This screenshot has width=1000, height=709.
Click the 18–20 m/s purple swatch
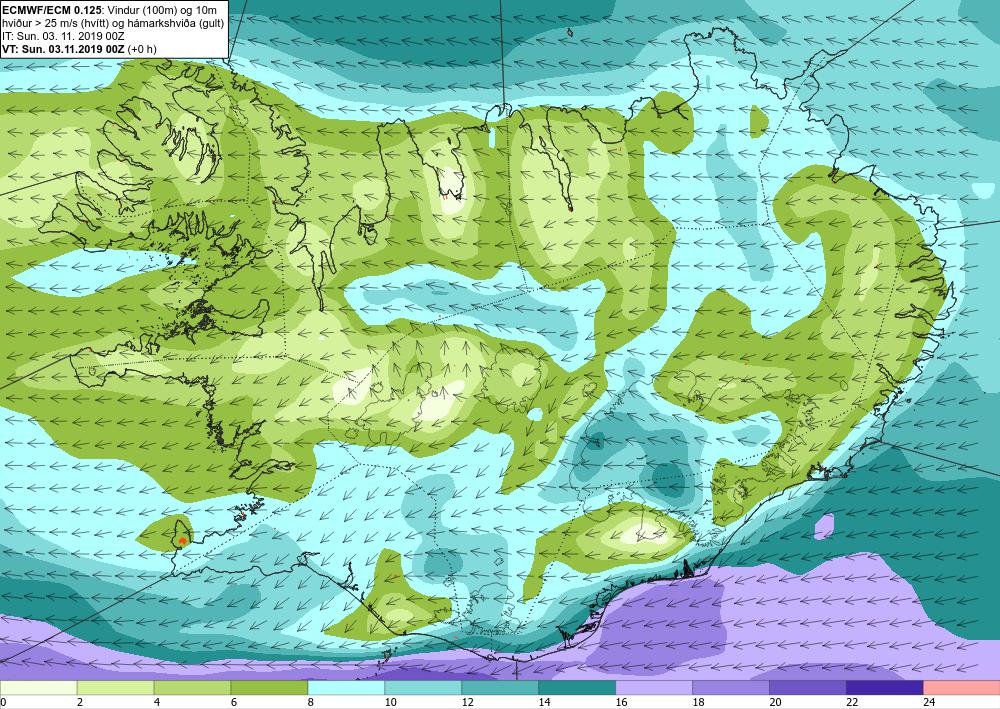point(730,687)
